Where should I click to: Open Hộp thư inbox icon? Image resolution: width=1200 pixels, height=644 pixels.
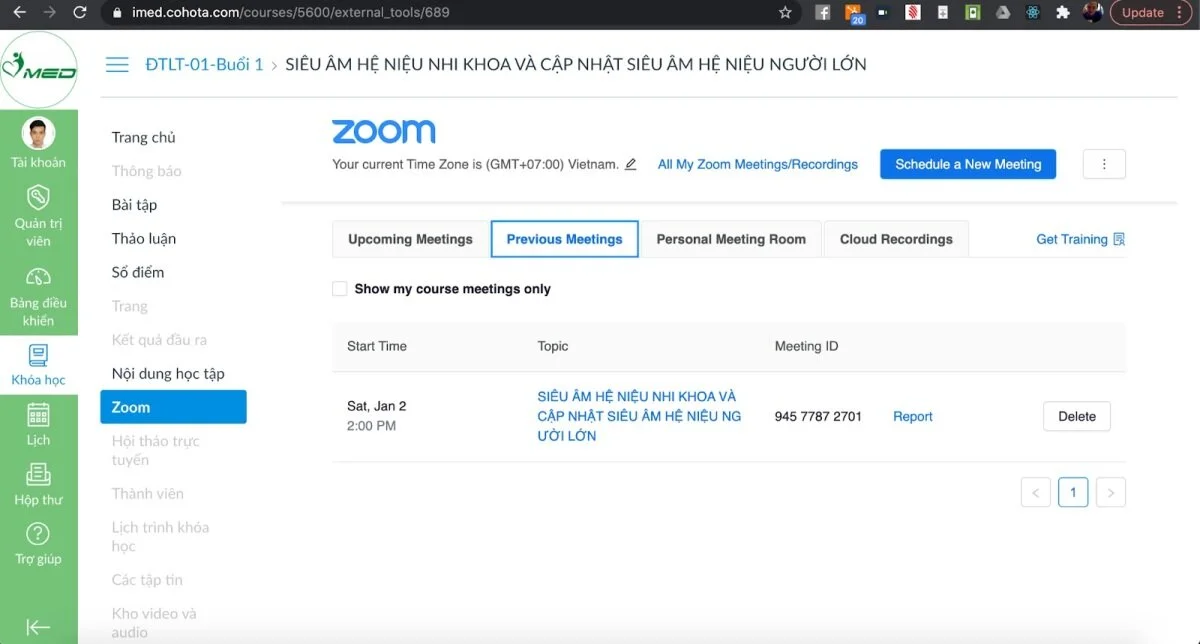pos(38,474)
